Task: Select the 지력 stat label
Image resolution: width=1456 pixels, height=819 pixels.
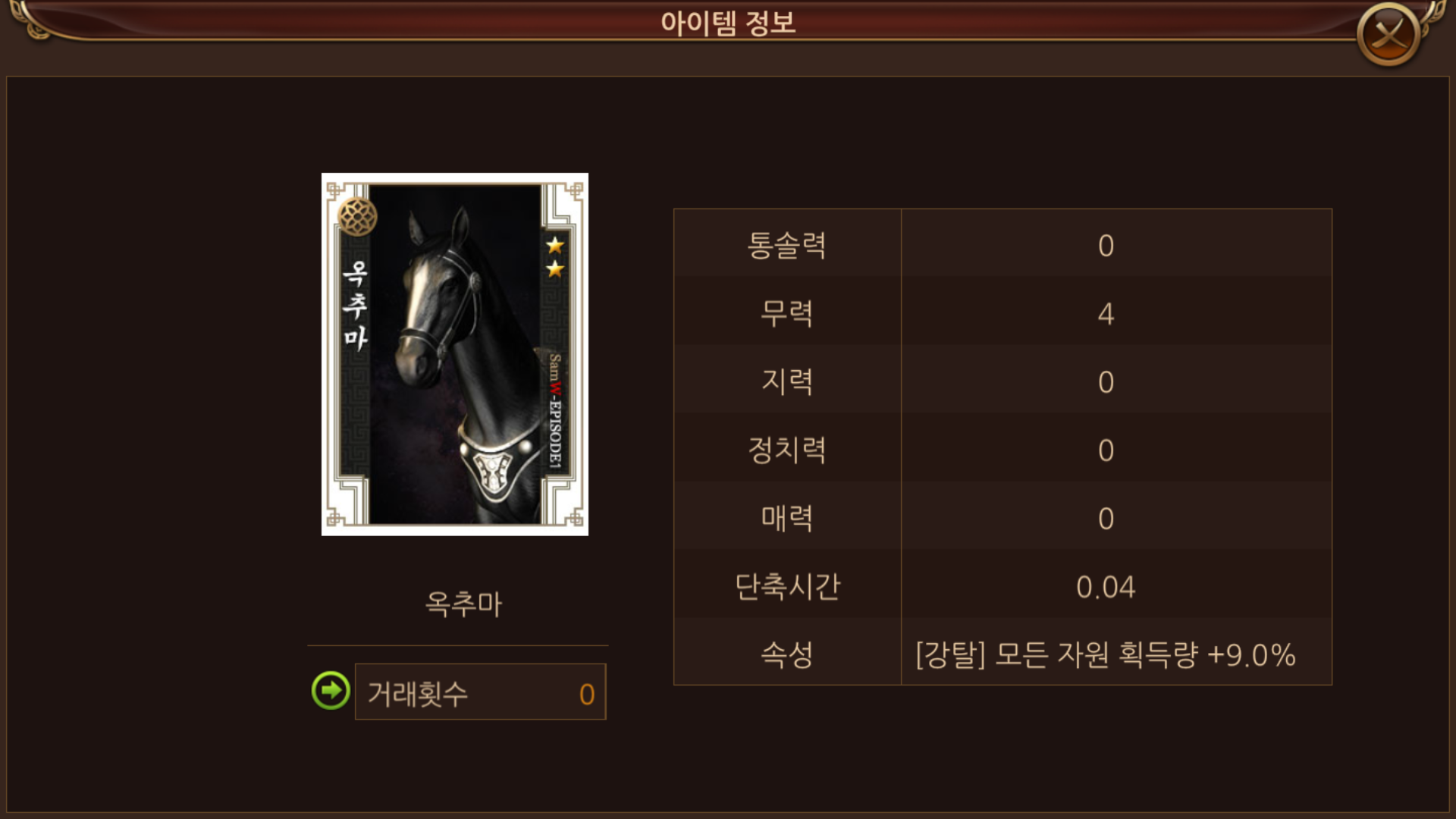Action: pos(786,381)
